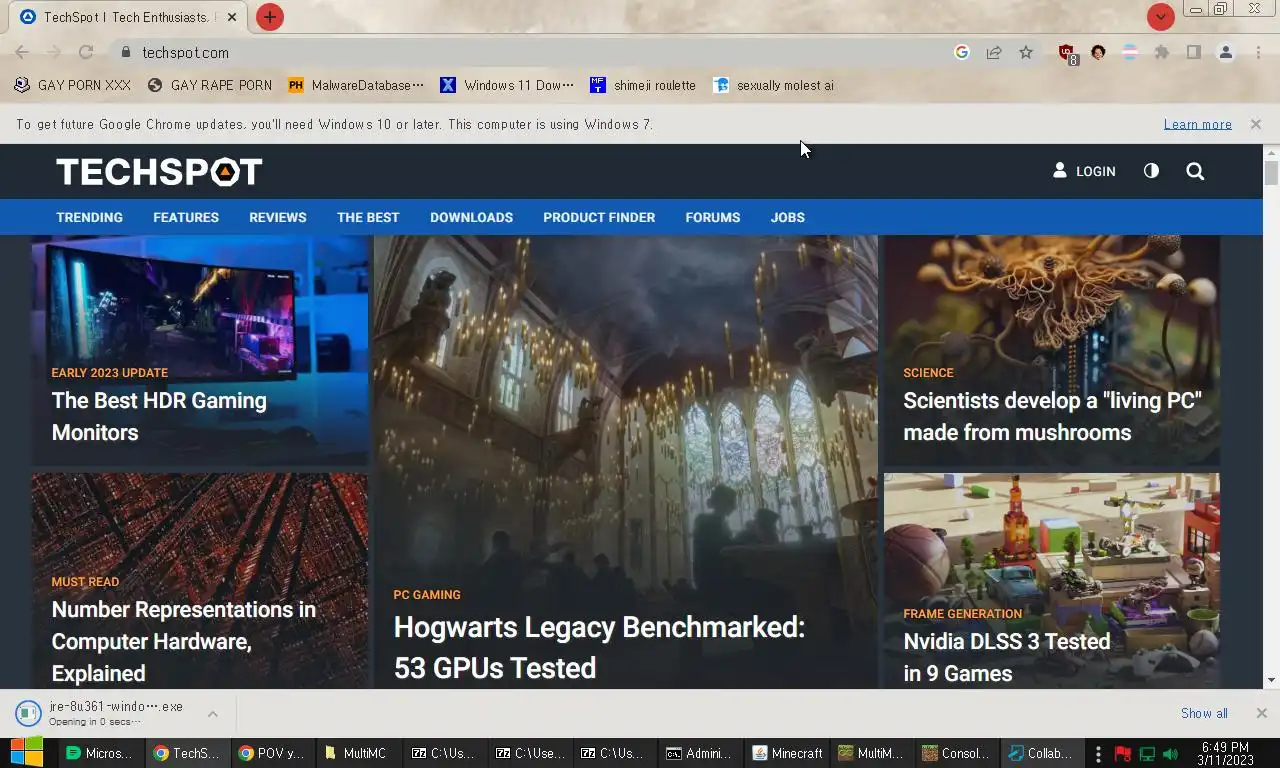Click the Learn more link in update bar
Screen dimensions: 1280x768
(x=1198, y=124)
